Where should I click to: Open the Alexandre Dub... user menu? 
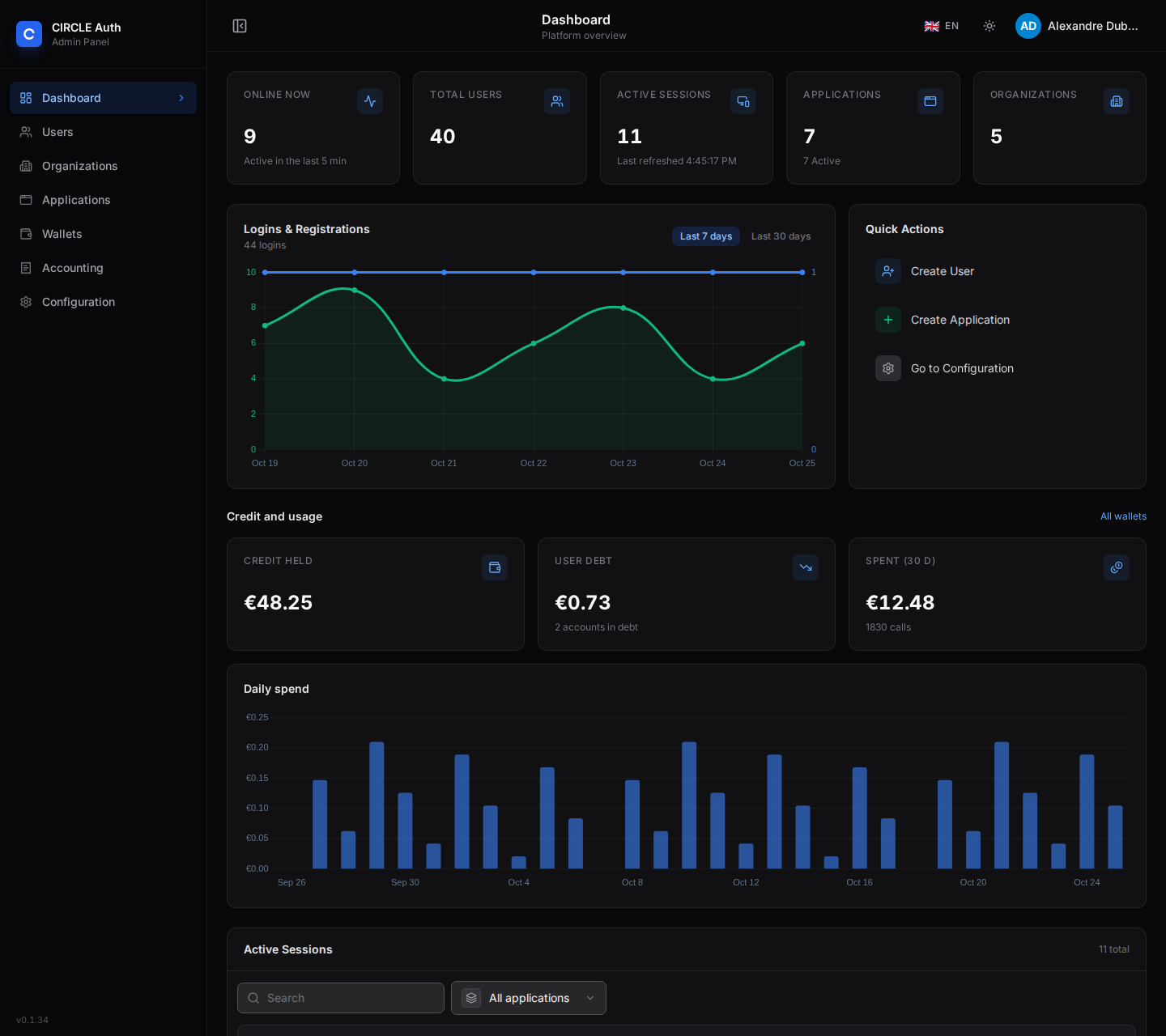1077,26
